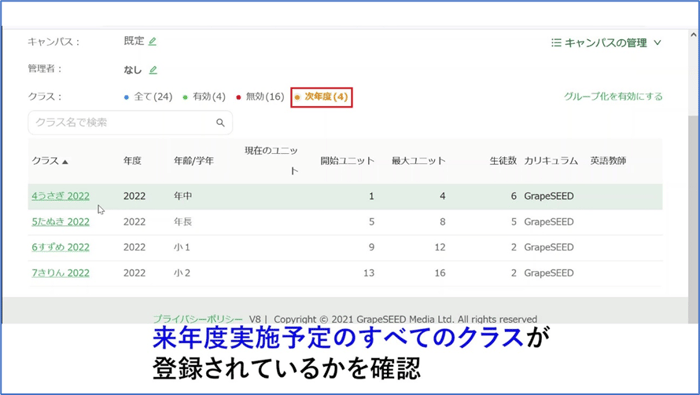Image resolution: width=700 pixels, height=395 pixels.
Task: Click max unit 12 in 6すずめ row
Action: pos(440,247)
